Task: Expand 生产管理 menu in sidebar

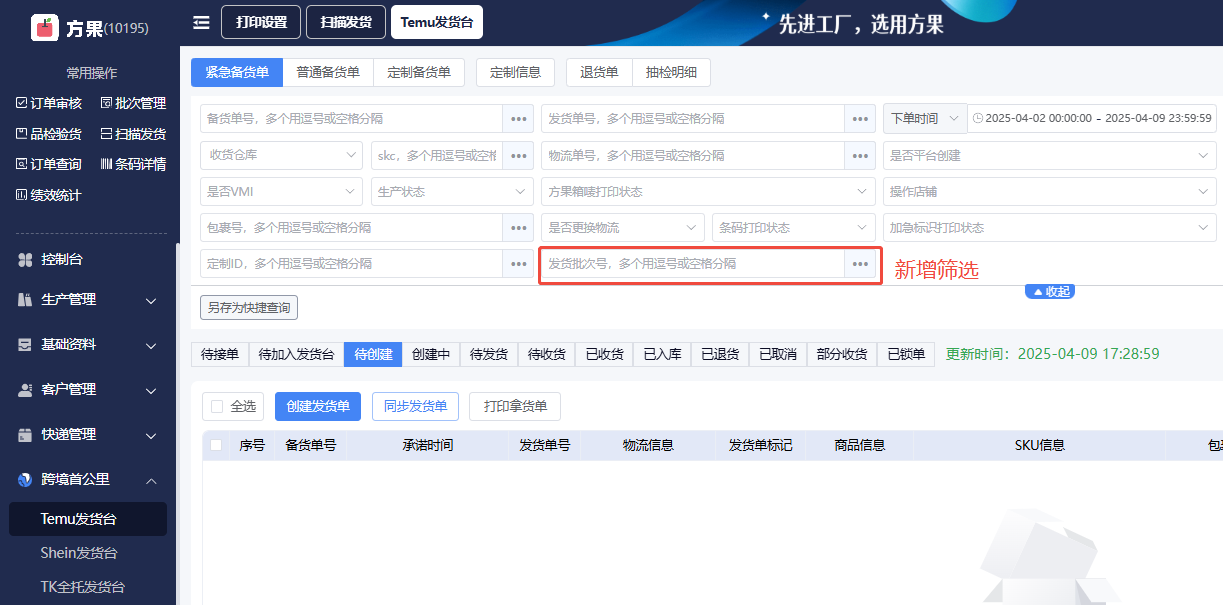Action: pyautogui.click(x=88, y=300)
